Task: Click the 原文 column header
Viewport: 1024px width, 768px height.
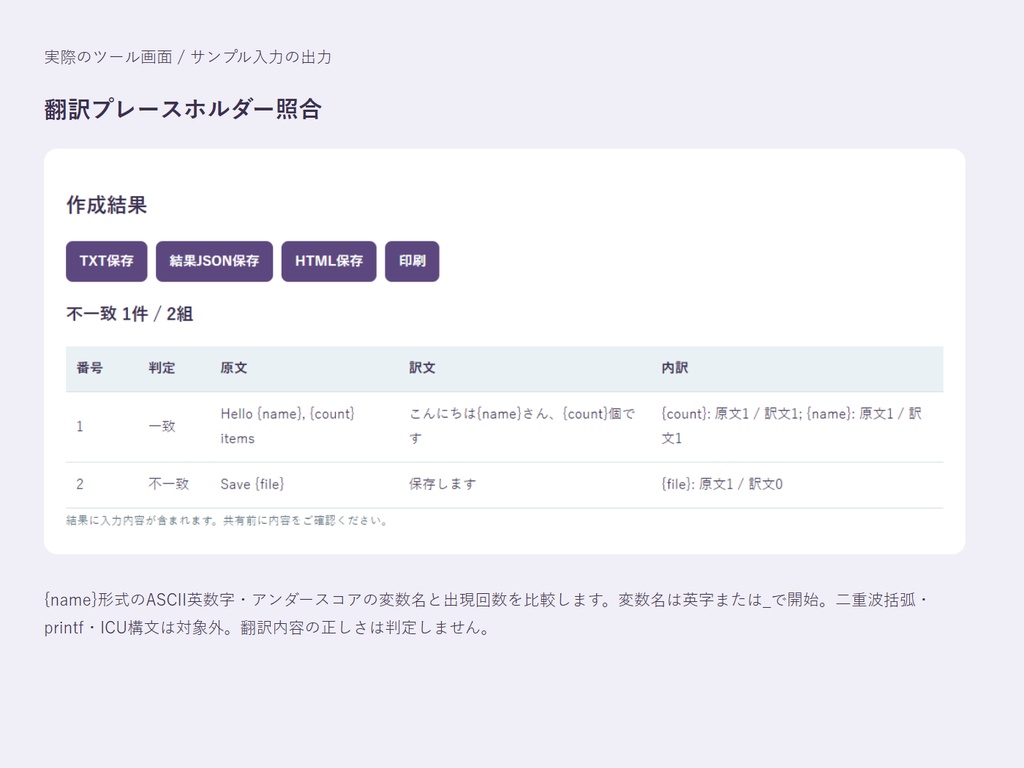Action: coord(234,368)
